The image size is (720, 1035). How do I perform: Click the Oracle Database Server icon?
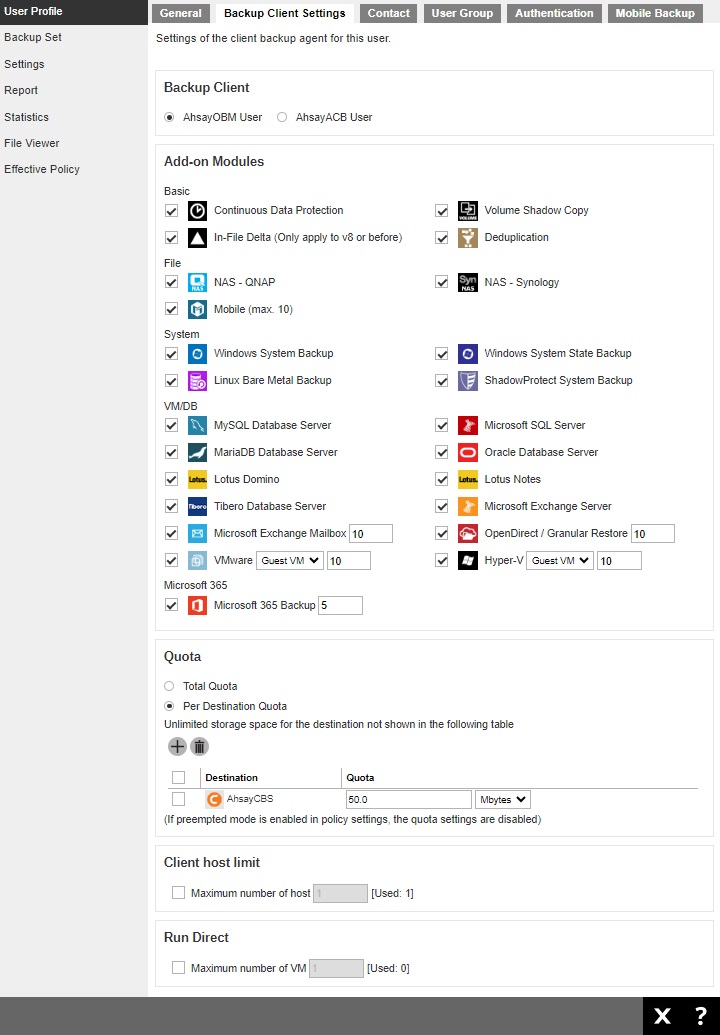tap(468, 453)
